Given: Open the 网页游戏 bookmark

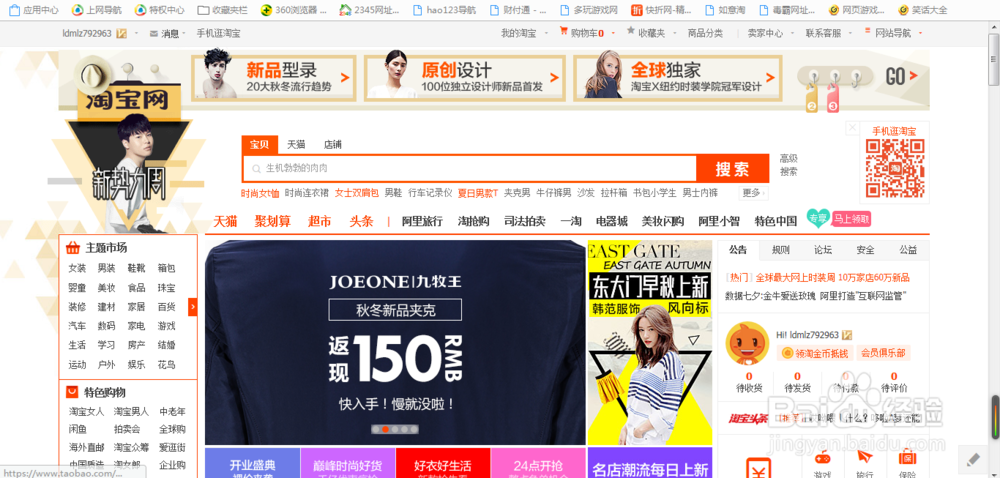Looking at the screenshot, I should 857,10.
